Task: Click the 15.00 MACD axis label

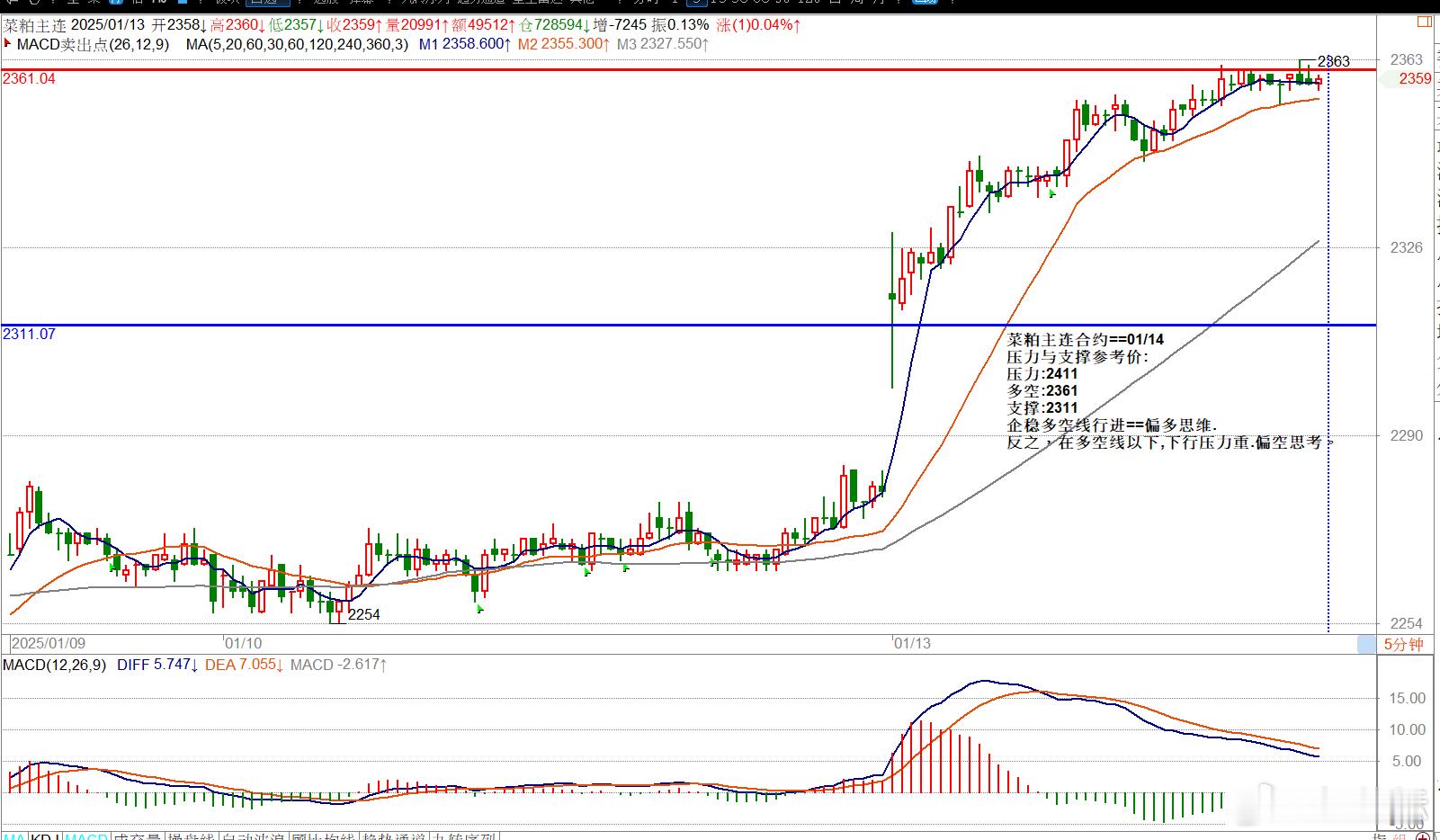Action: (x=1408, y=698)
